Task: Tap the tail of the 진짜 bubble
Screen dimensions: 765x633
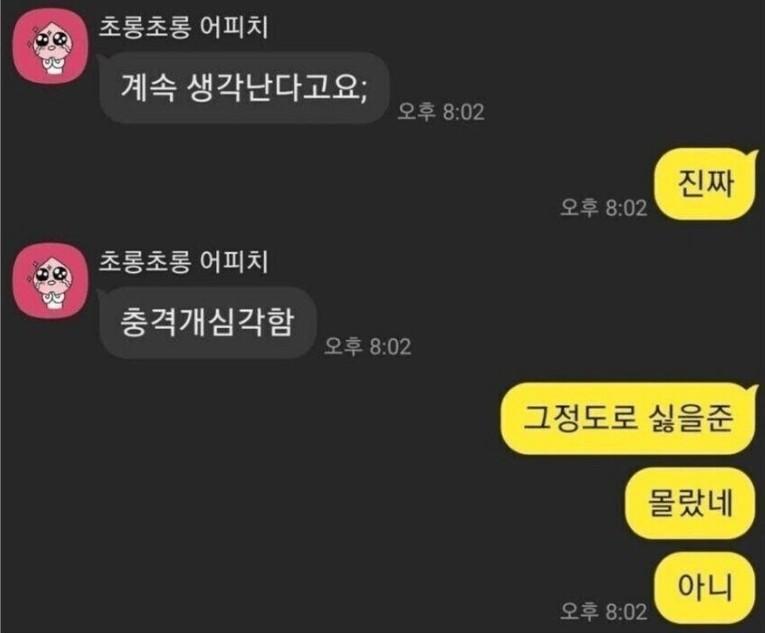Action: point(753,157)
